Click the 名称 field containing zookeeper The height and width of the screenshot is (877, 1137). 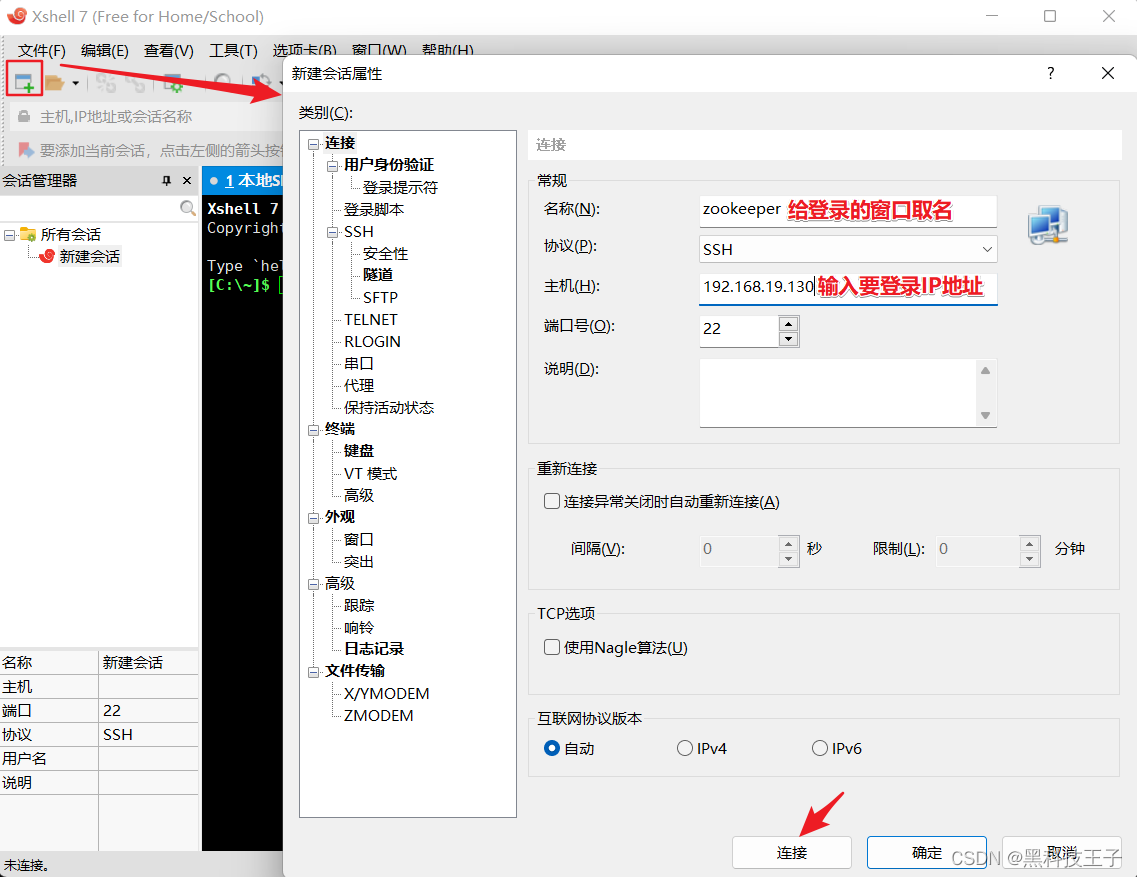(848, 210)
